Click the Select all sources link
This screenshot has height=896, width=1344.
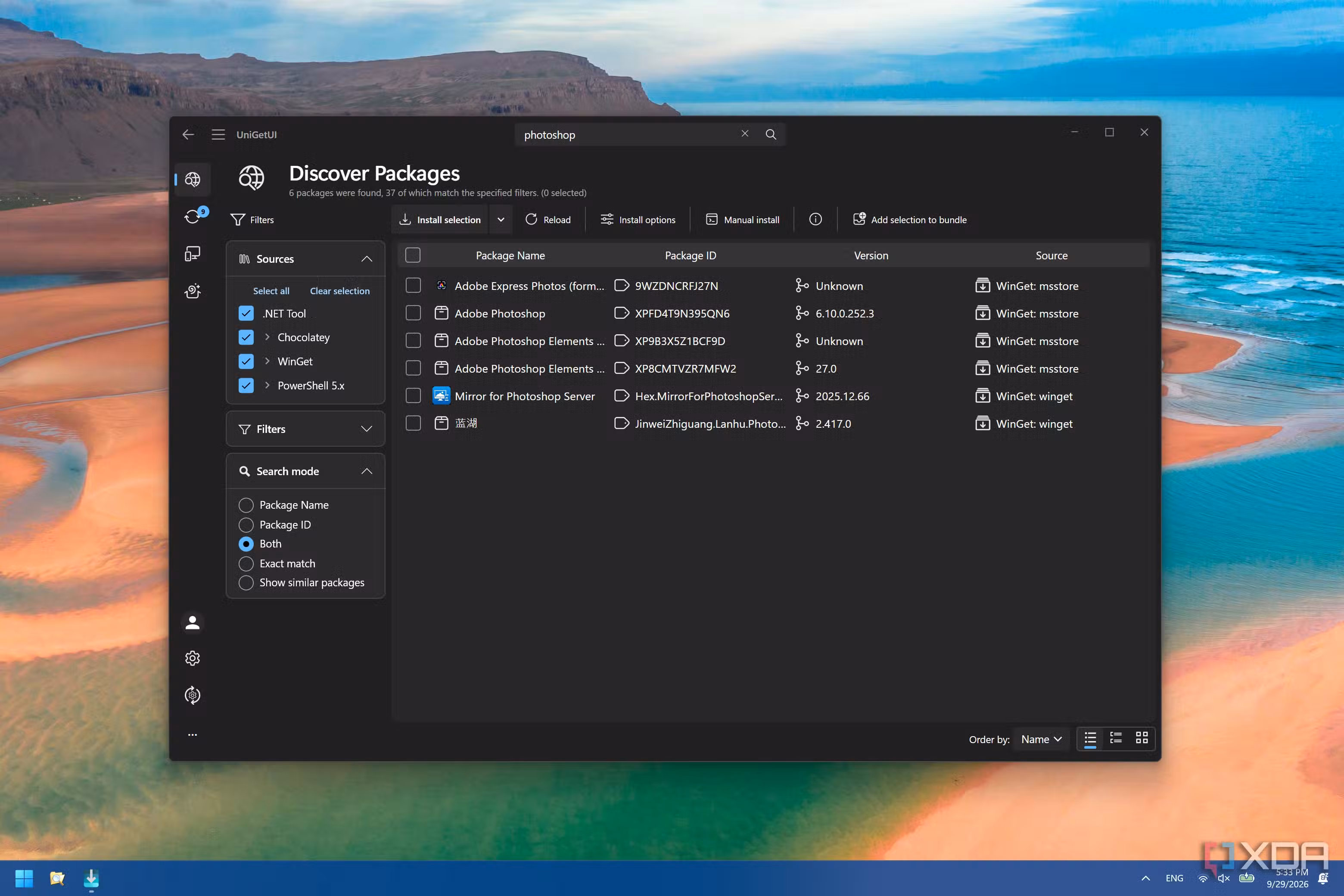pyautogui.click(x=271, y=291)
